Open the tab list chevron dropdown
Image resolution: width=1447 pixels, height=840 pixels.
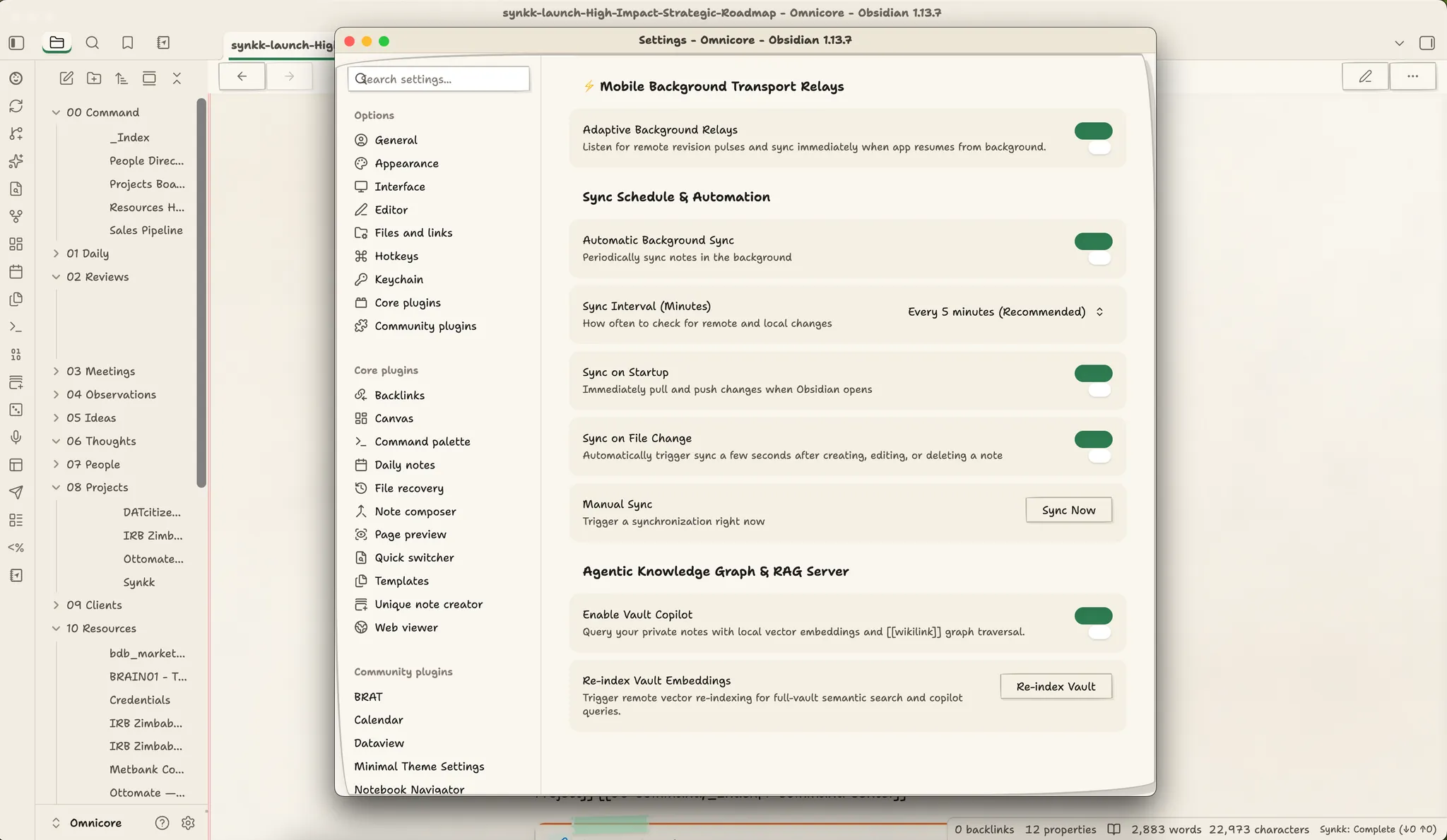(x=1399, y=43)
